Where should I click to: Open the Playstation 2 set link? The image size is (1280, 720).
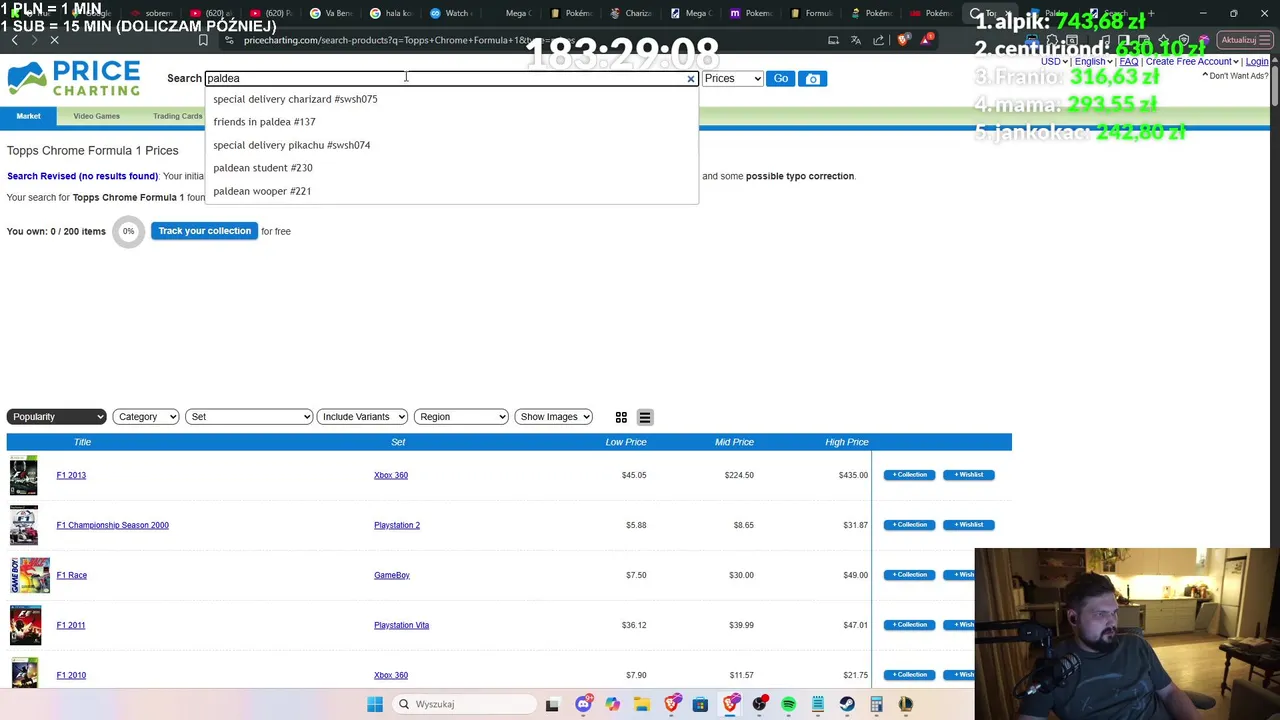pos(397,525)
